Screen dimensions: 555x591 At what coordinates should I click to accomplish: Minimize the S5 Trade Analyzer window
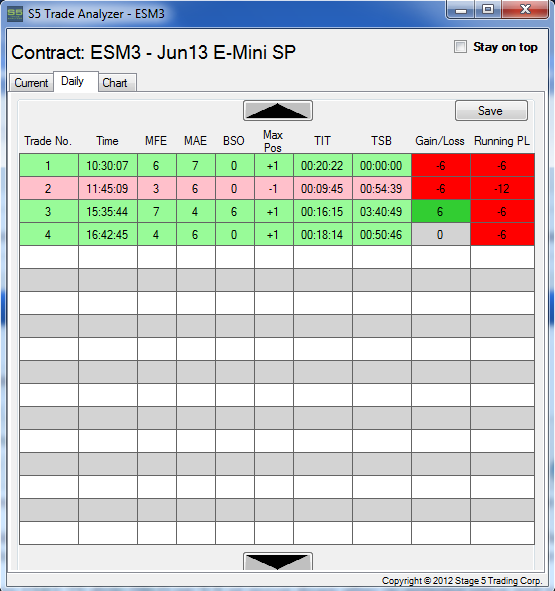[x=461, y=10]
